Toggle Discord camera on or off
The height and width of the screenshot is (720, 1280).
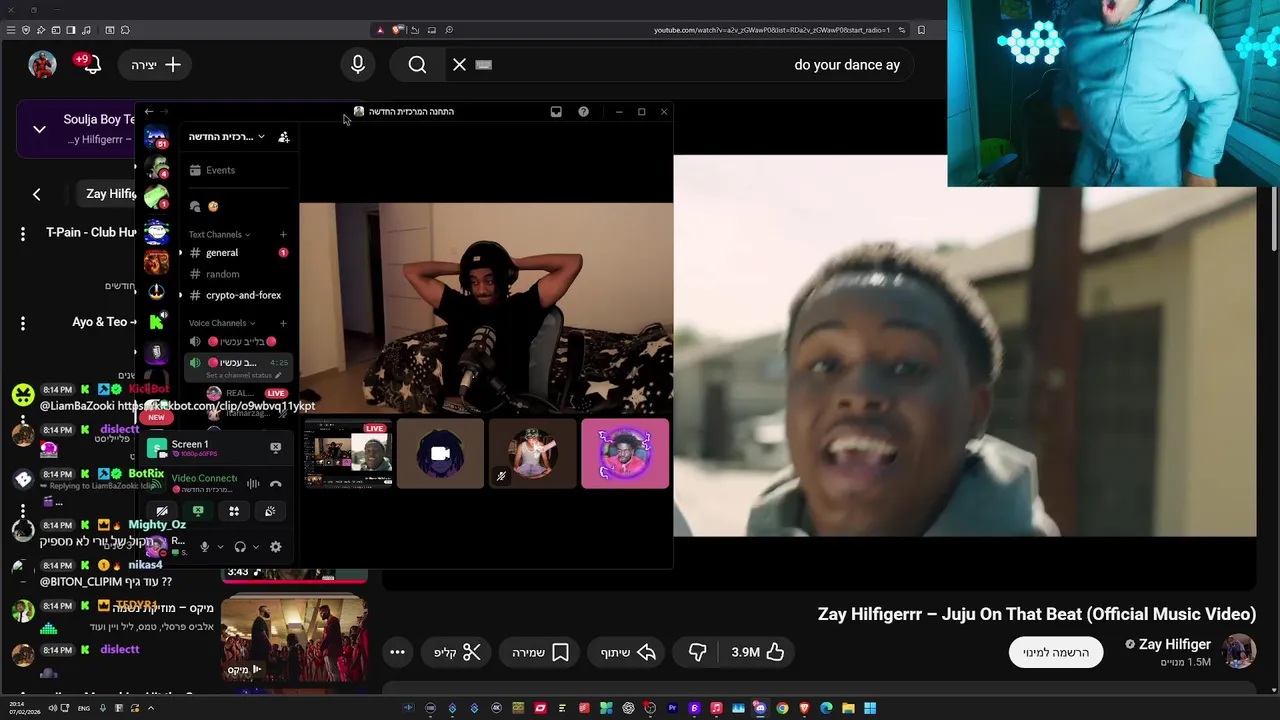tap(162, 511)
